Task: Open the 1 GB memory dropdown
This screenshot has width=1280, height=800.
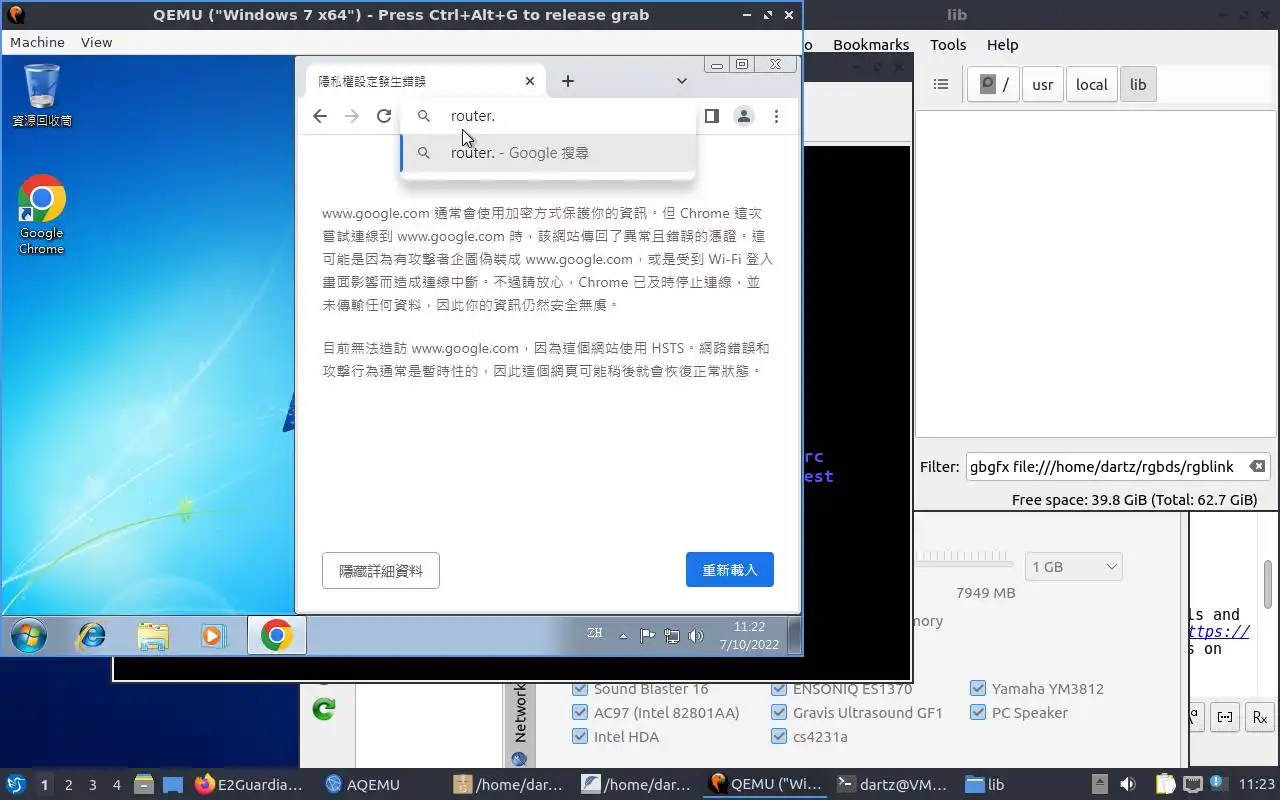Action: pos(1073,567)
